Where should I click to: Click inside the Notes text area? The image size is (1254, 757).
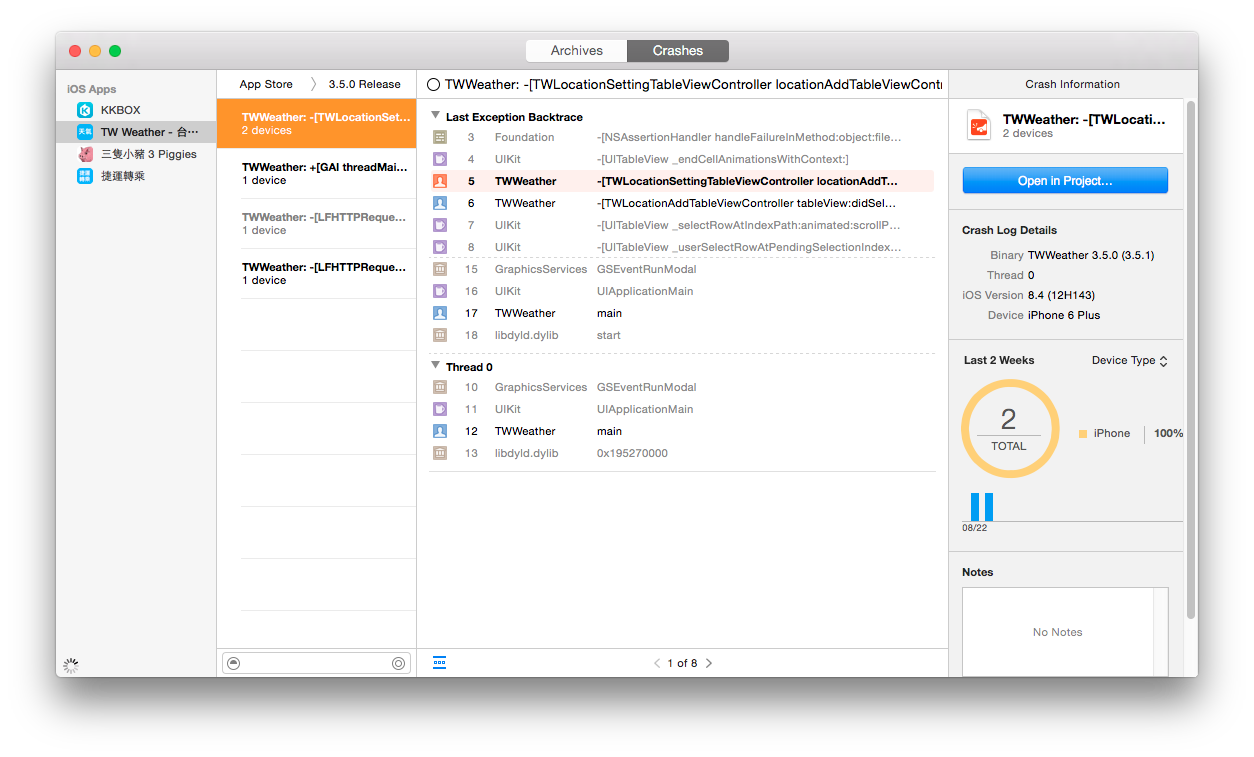1057,632
